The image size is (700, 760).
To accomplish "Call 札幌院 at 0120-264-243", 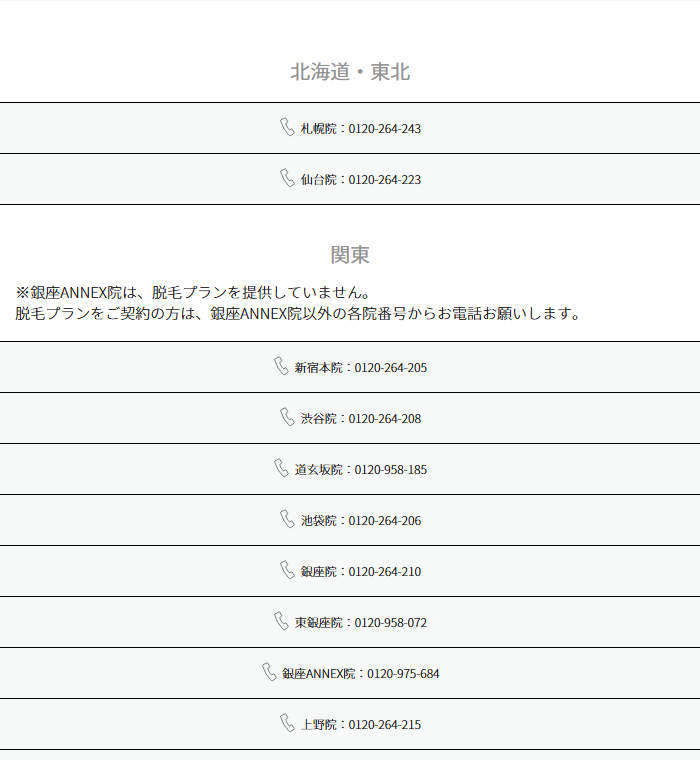I will [x=350, y=128].
